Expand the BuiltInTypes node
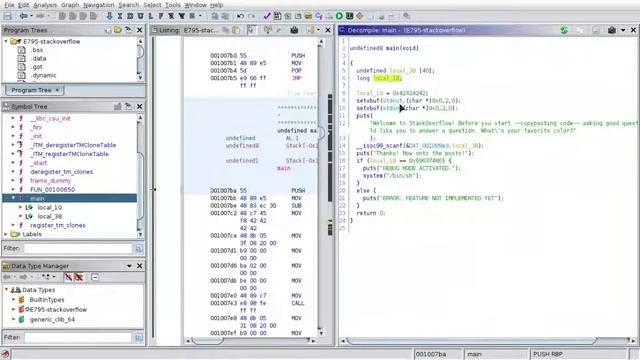Viewport: 640px width, 360px height. click(x=13, y=300)
